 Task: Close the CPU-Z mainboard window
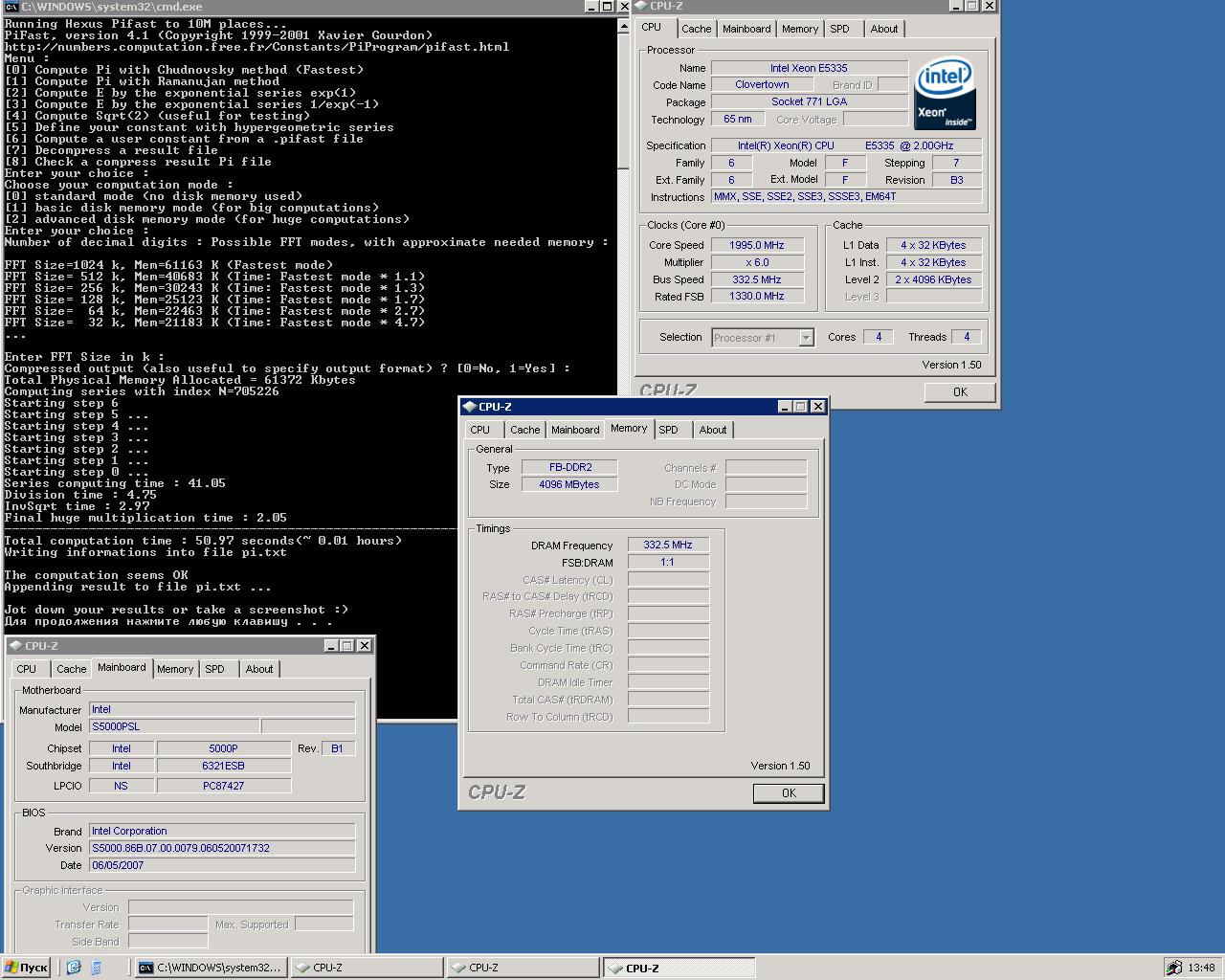365,646
